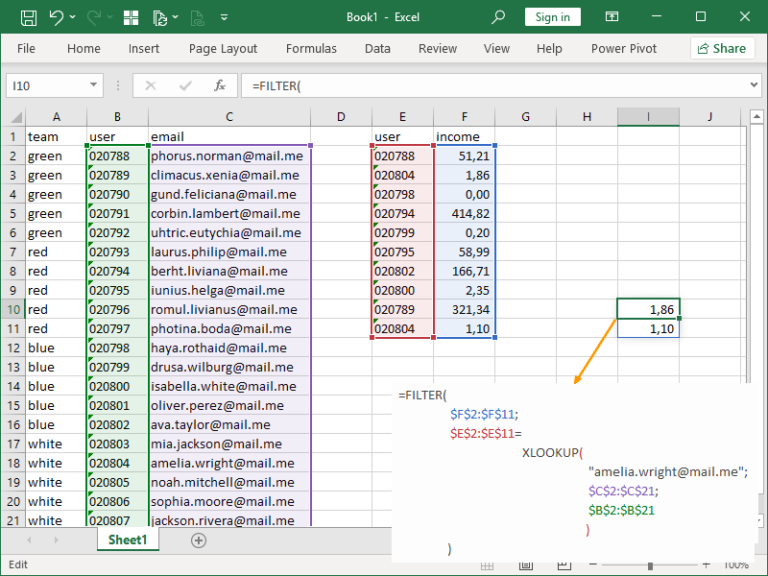Switch to the View tab
768x576 pixels.
click(x=497, y=48)
